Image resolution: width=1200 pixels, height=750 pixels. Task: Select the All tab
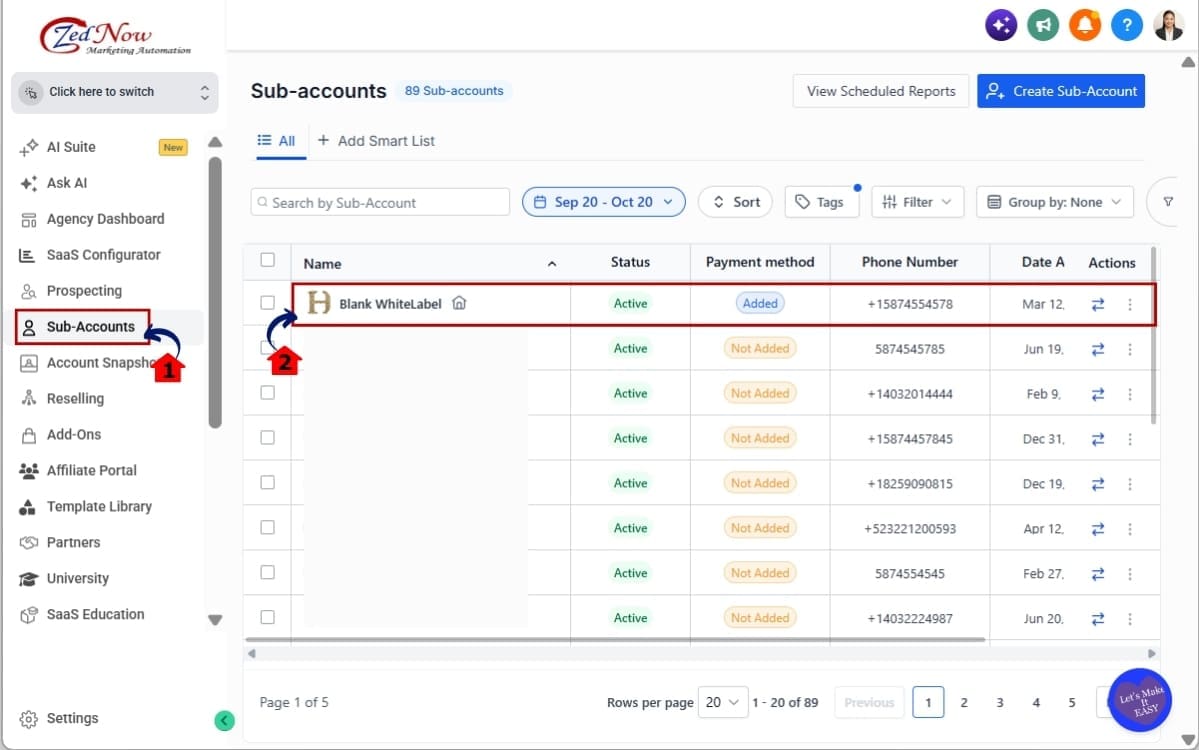(277, 141)
